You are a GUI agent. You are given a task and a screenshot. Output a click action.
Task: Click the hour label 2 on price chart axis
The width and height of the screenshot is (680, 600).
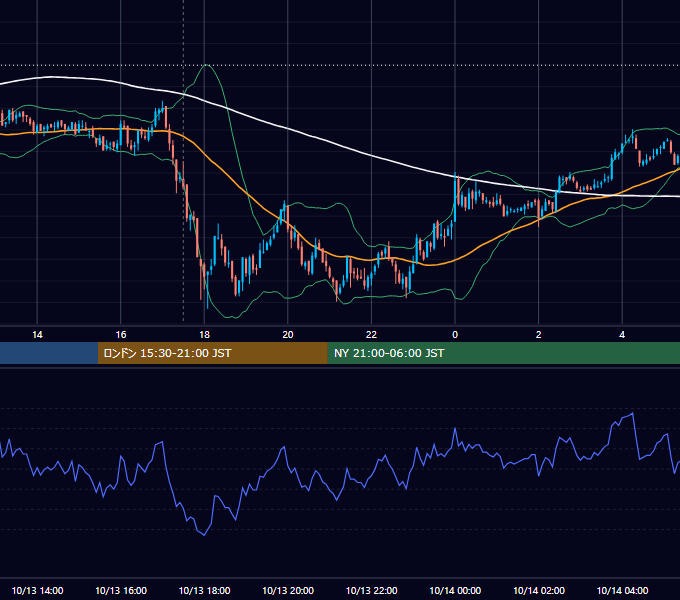point(539,334)
